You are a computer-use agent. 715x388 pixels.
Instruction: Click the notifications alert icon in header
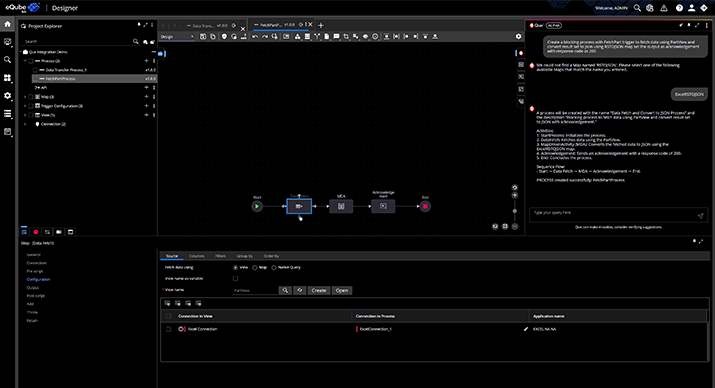click(664, 8)
